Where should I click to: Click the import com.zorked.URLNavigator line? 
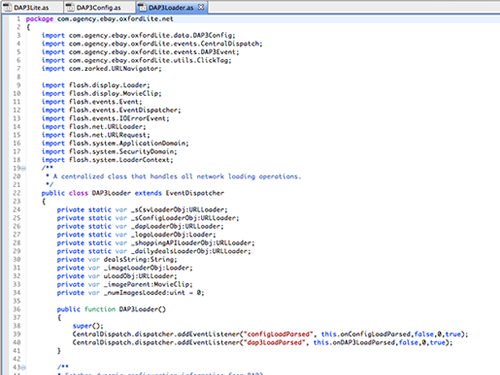[x=101, y=69]
